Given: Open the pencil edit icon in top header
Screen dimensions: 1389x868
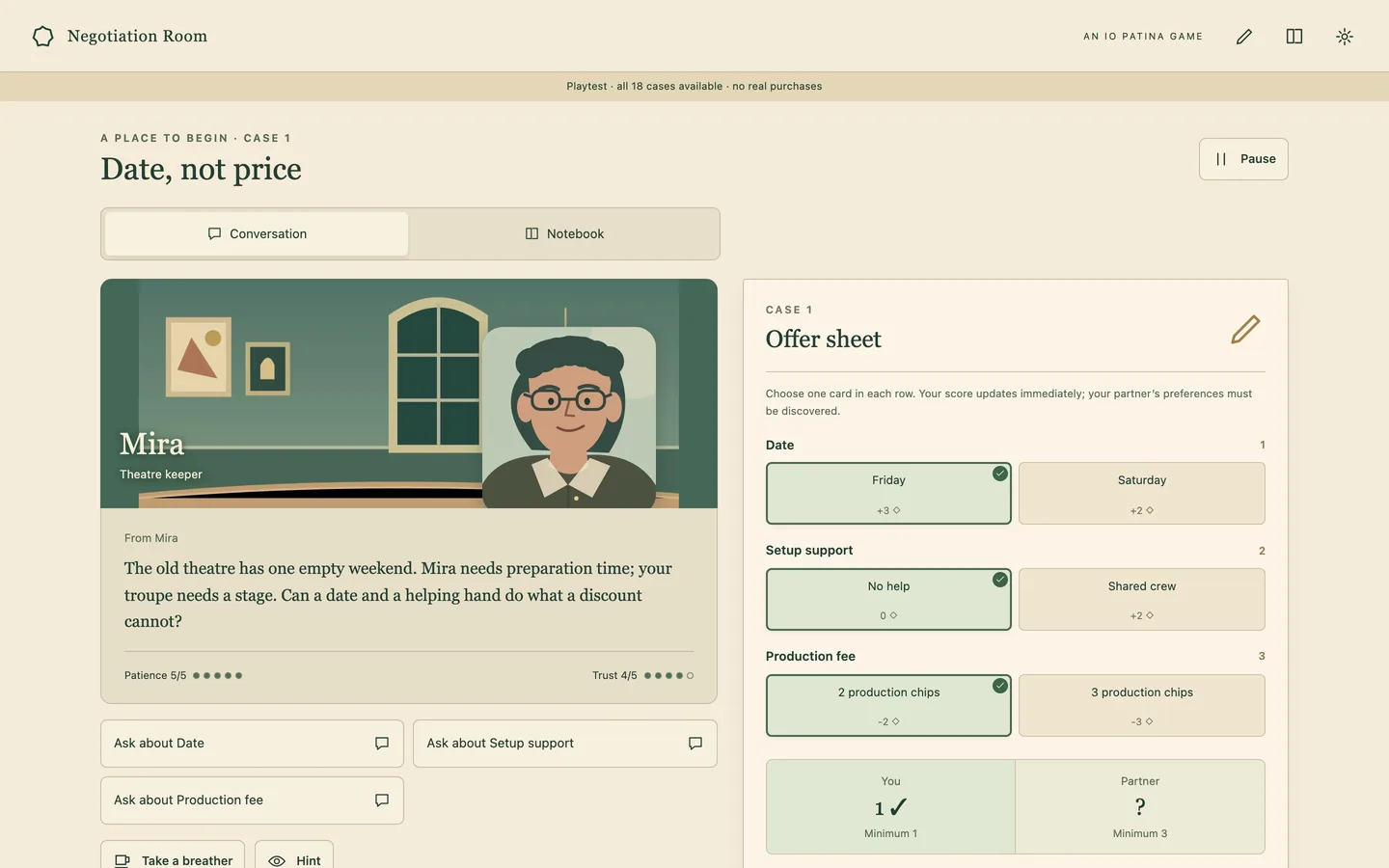Looking at the screenshot, I should point(1244,37).
